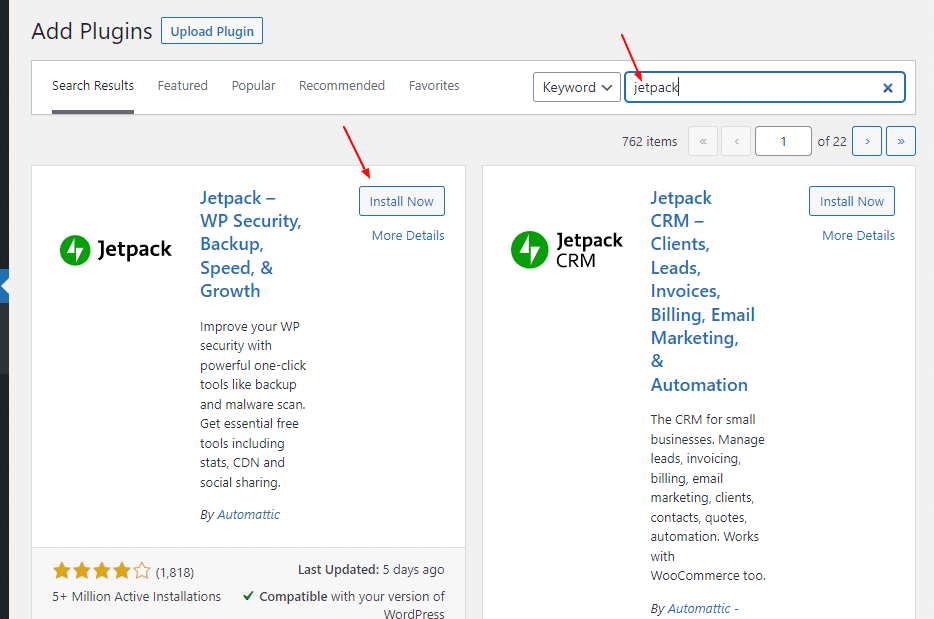Open the Keyword search filter dropdown

[x=577, y=87]
